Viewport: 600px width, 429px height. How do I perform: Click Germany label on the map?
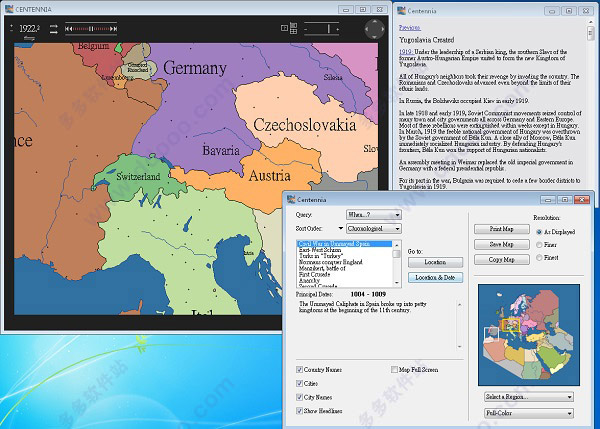[x=195, y=68]
